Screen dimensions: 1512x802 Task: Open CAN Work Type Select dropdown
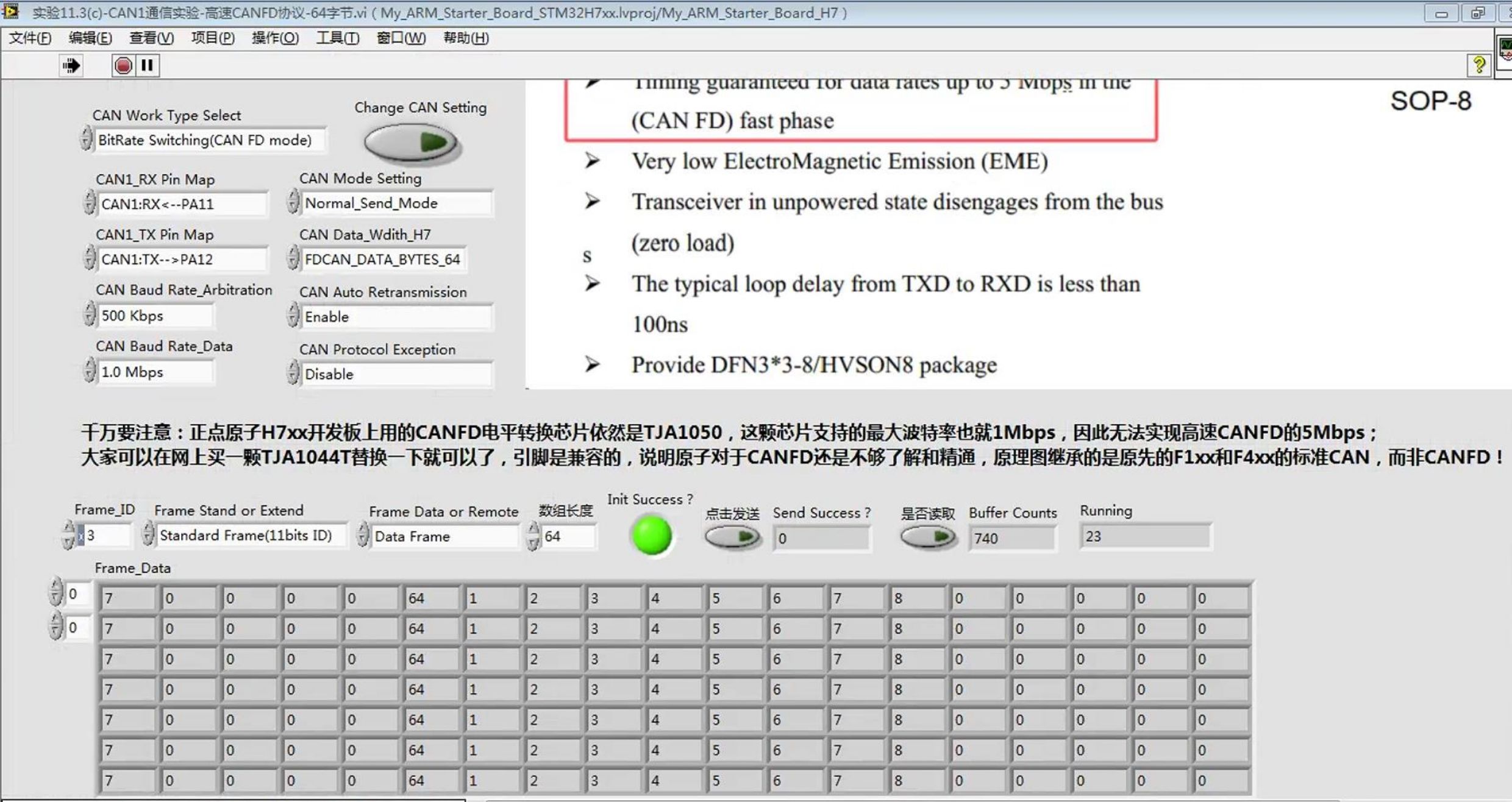click(210, 140)
